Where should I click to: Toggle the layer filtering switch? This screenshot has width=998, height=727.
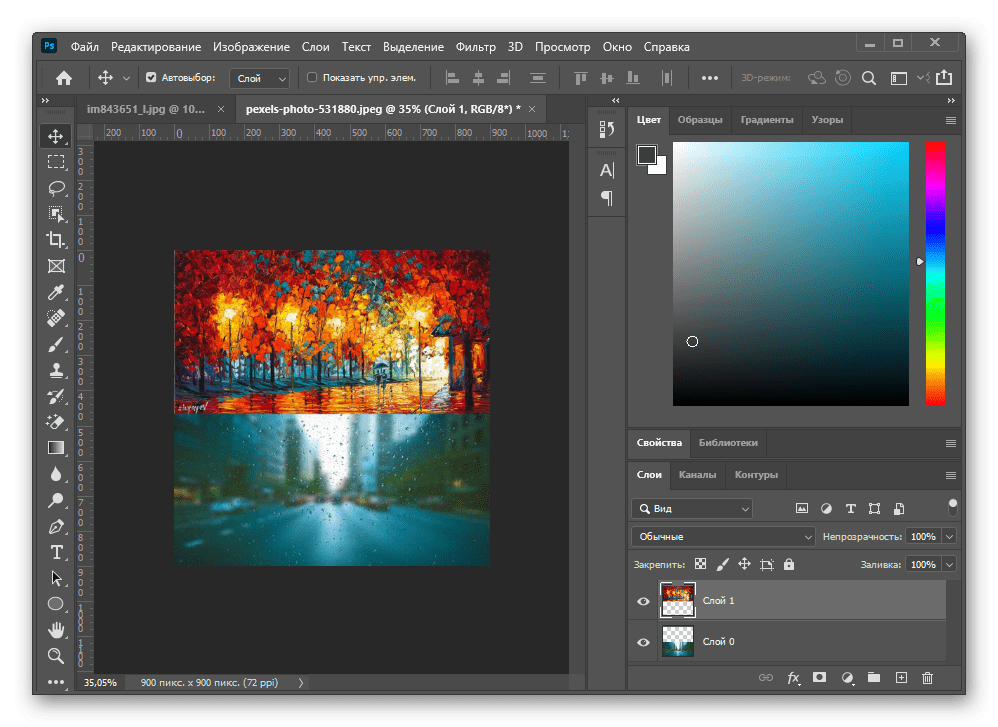[x=952, y=507]
